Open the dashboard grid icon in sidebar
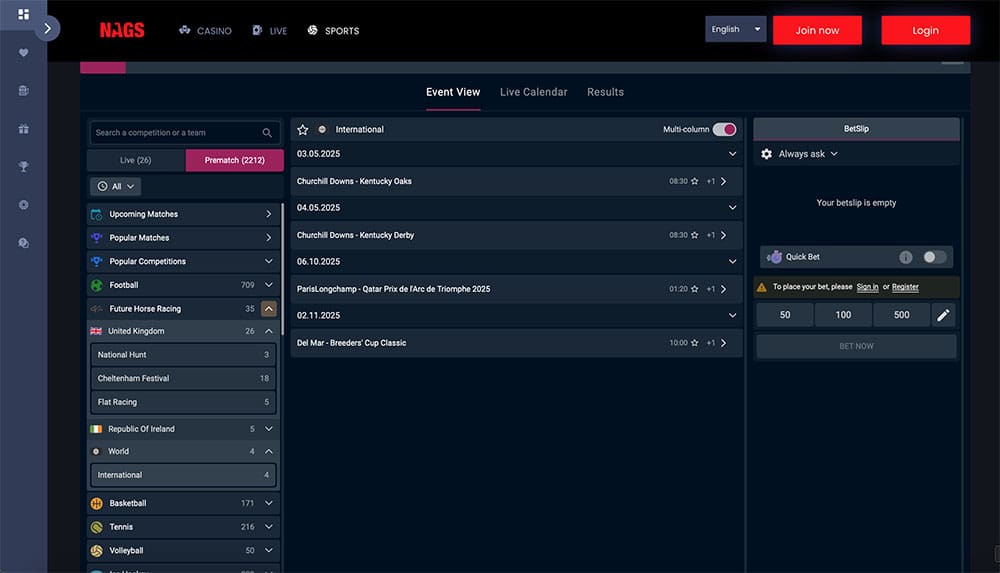Image resolution: width=1000 pixels, height=573 pixels. pyautogui.click(x=24, y=14)
